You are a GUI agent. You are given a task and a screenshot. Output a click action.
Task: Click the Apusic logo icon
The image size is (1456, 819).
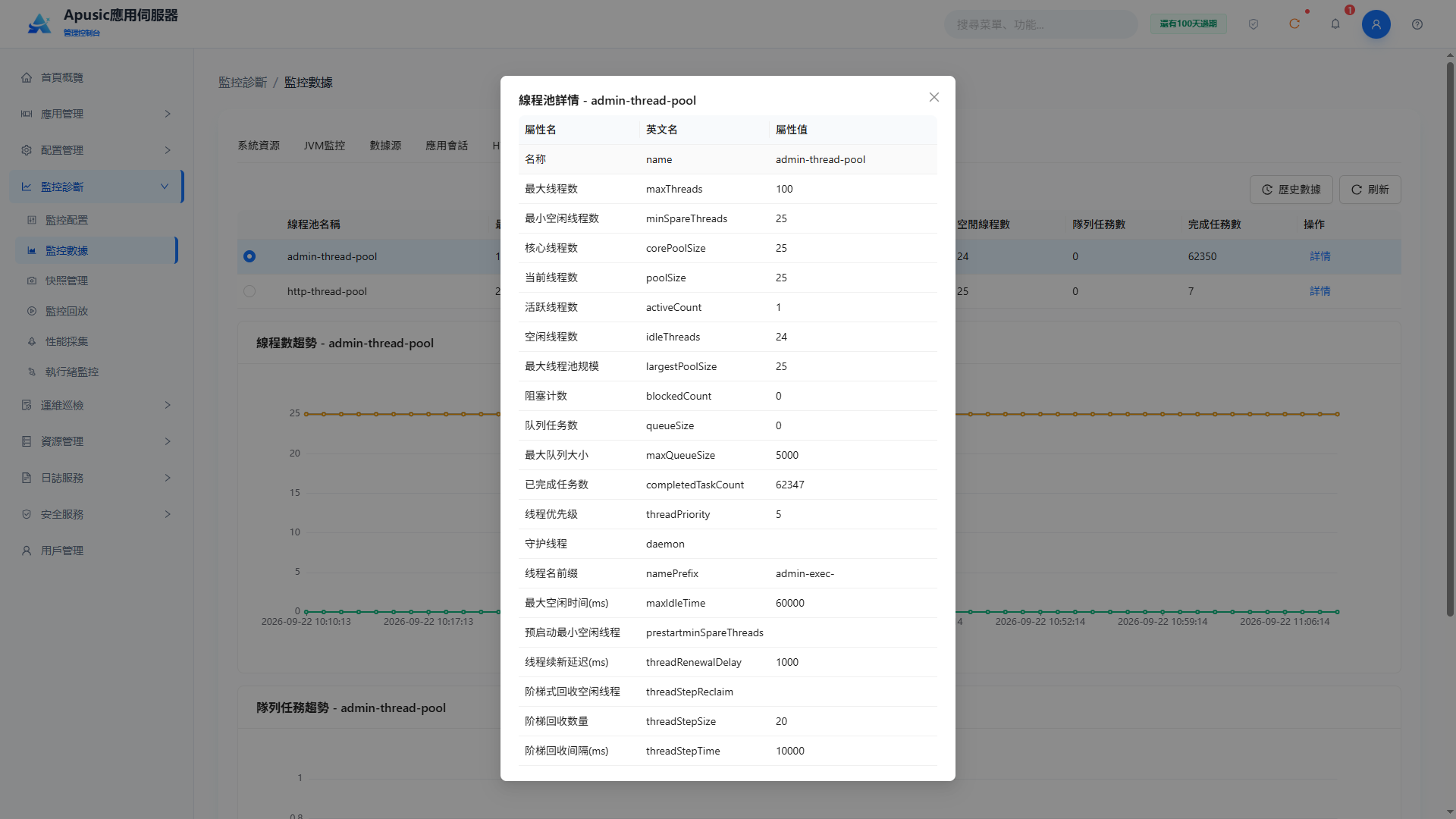(x=39, y=24)
